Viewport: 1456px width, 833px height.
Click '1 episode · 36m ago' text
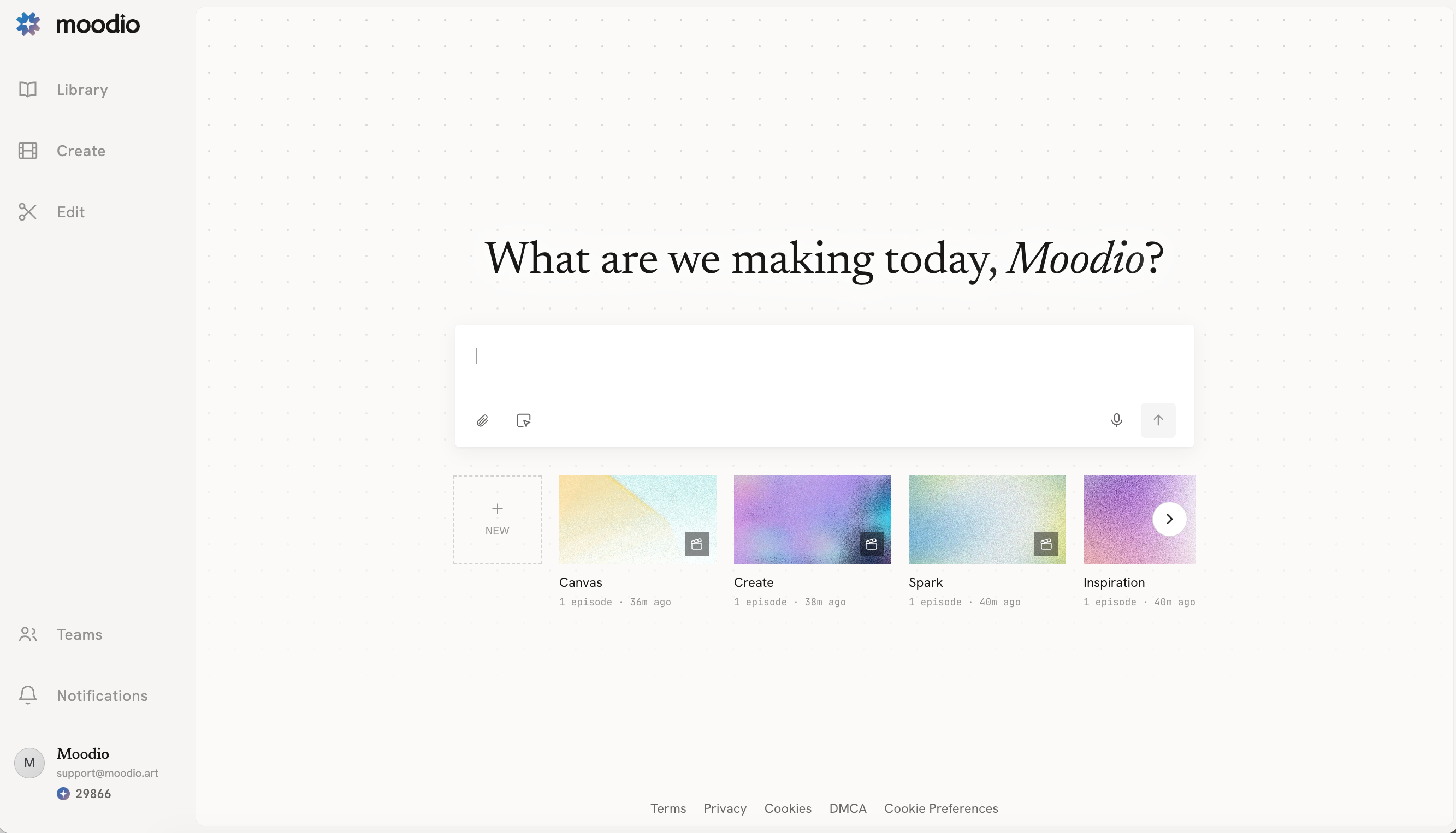click(615, 602)
